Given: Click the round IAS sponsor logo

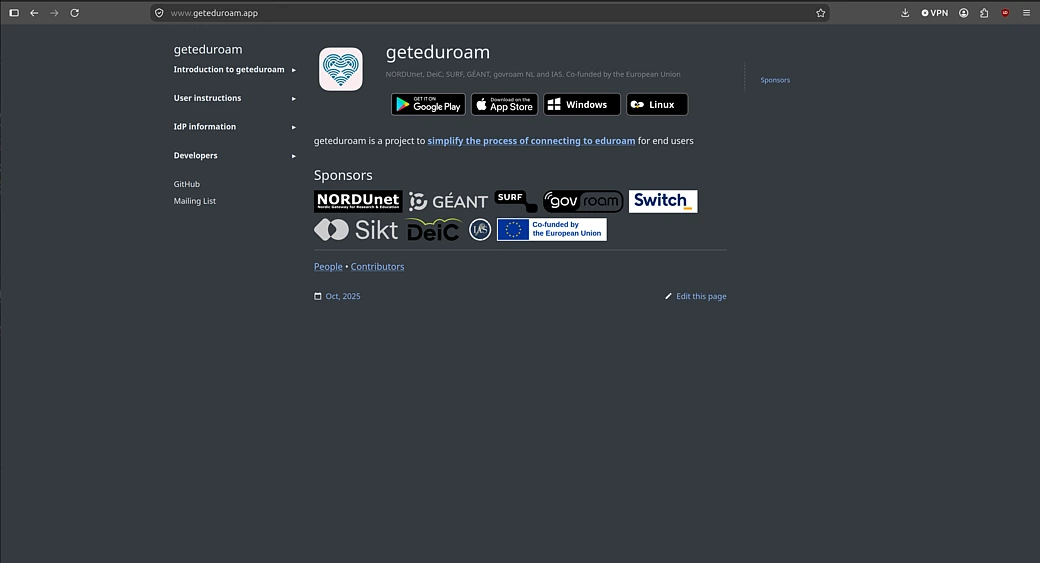Looking at the screenshot, I should 480,229.
